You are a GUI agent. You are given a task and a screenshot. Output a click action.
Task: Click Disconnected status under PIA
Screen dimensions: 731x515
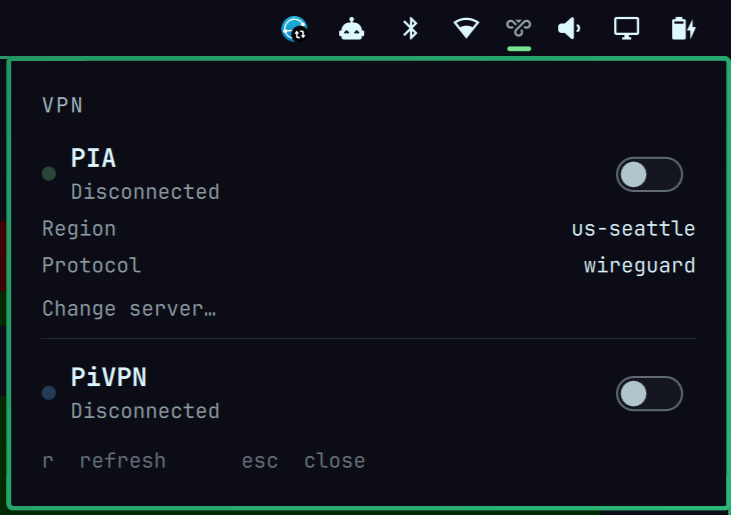tap(145, 192)
